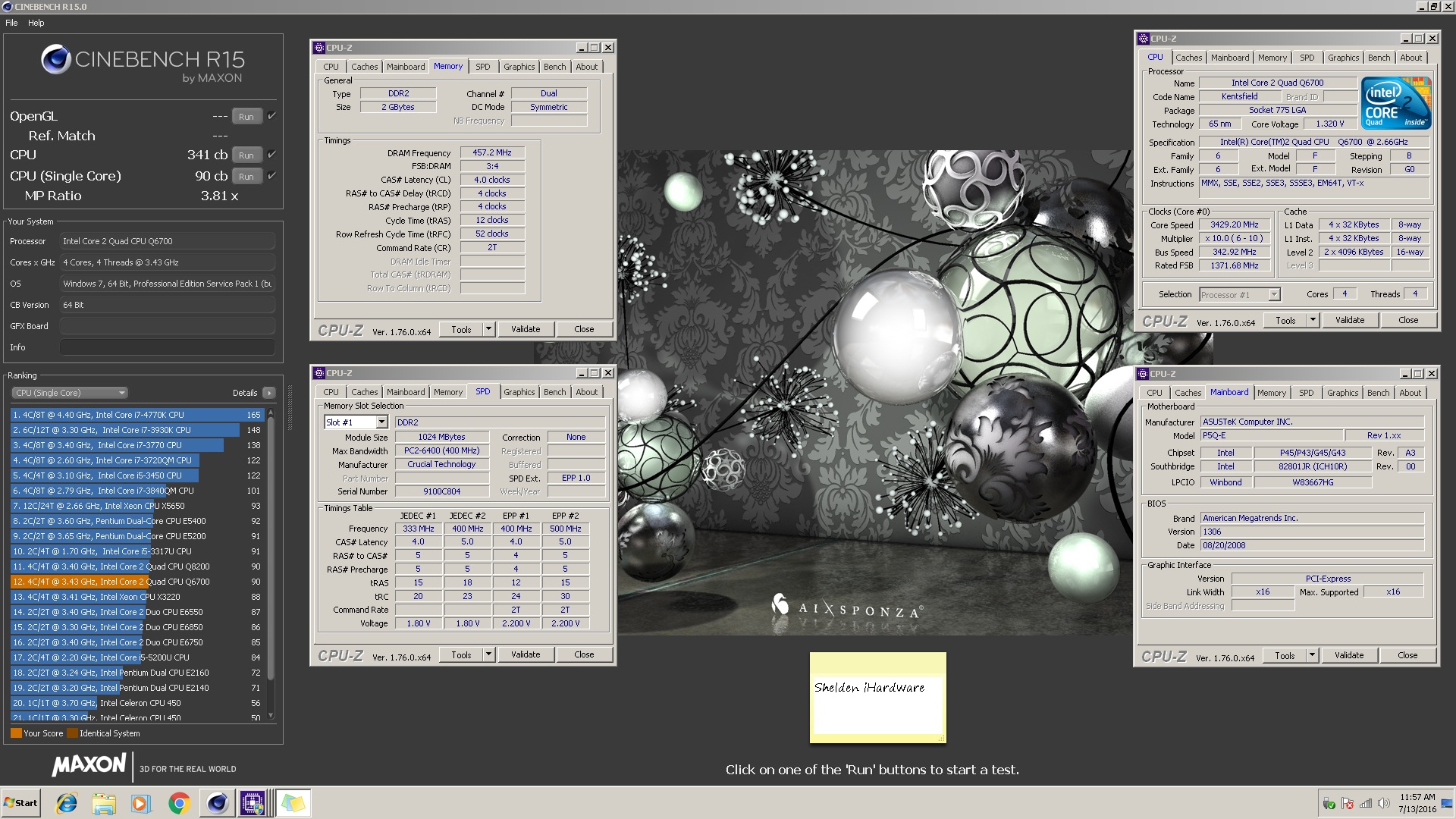This screenshot has height=819, width=1456.
Task: Select ranking row Core i7-4770K CPU
Action: [137, 415]
